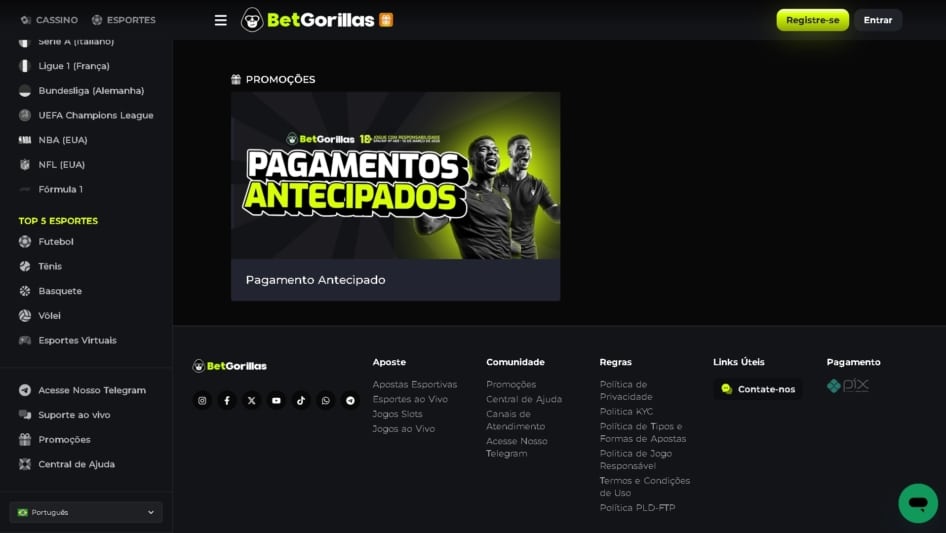
Task: Click the Suporte ao vivo chat icon
Action: point(25,415)
